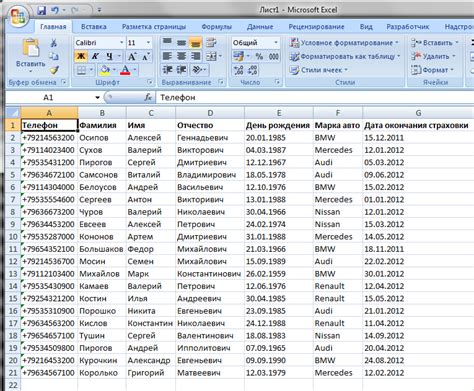
Task: Click the Paste clipboard icon
Action: [x=31, y=48]
